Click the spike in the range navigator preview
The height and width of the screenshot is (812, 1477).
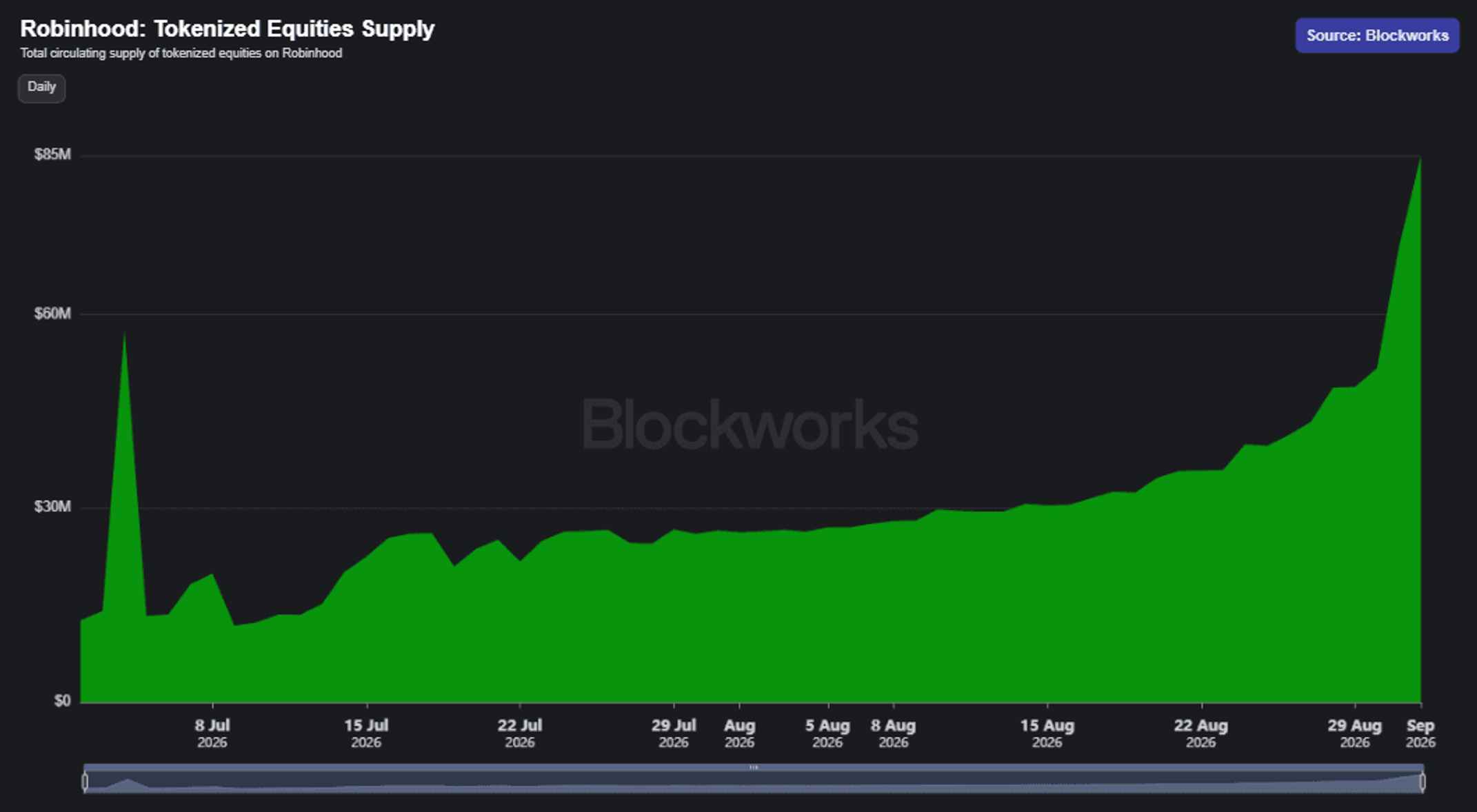[x=128, y=781]
